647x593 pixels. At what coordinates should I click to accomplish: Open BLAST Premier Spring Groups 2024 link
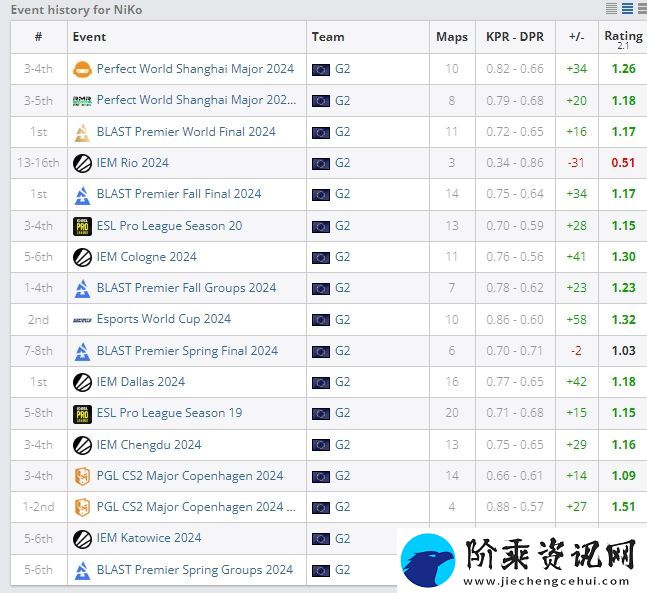tap(195, 570)
